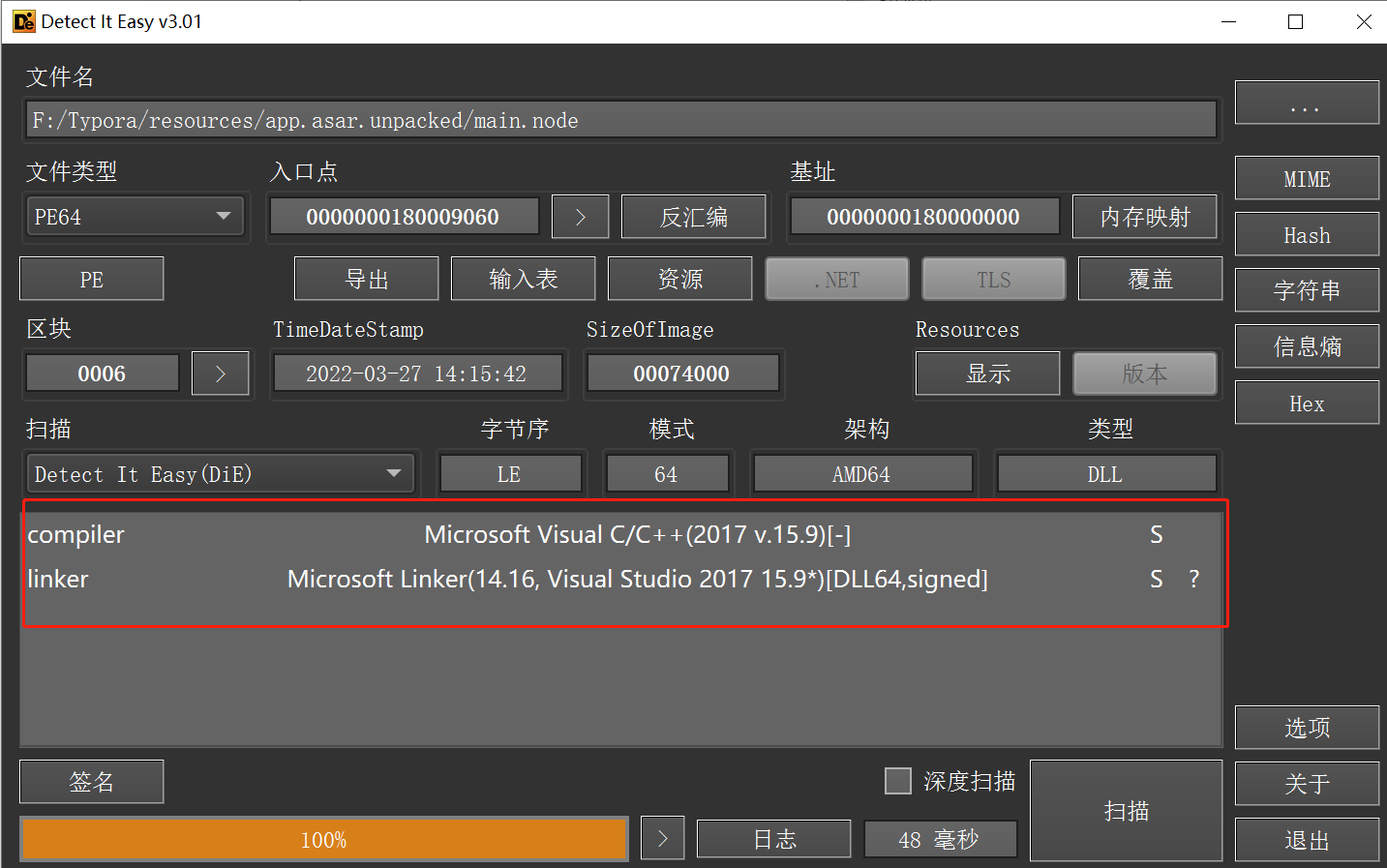The height and width of the screenshot is (868, 1387).
Task: Click the TimeDateStamp field 2022-03-27 14:15:42
Action: 418,374
